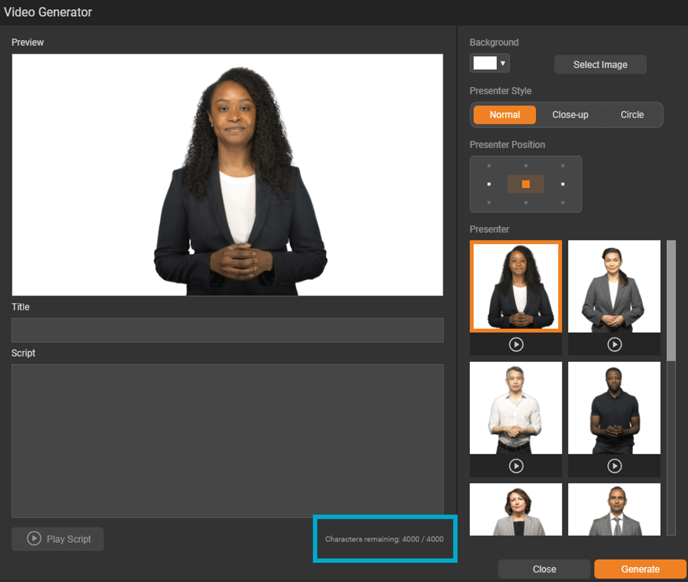
Task: Select the gray-haired man in white shirt presenter
Action: [516, 408]
